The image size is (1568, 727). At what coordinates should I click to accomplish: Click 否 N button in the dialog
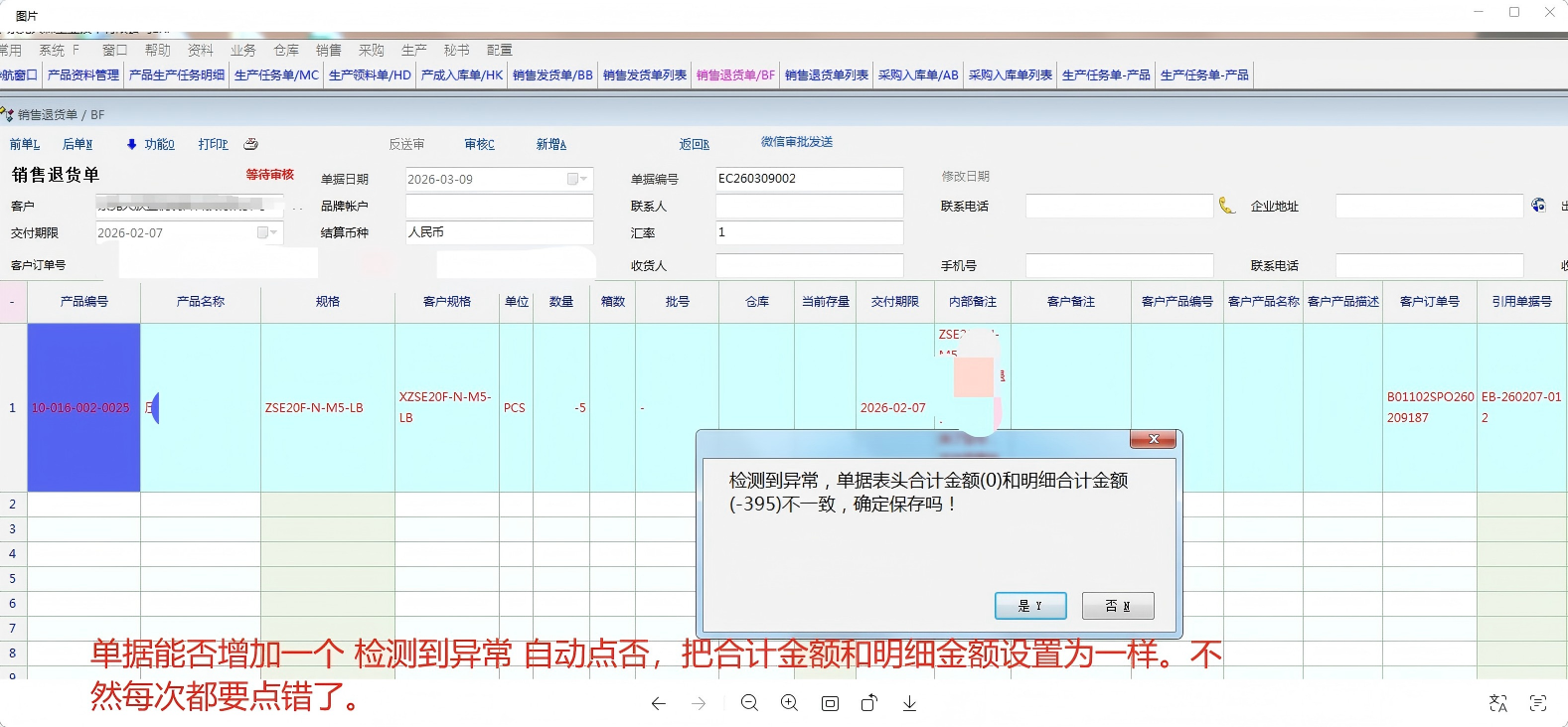click(1118, 606)
